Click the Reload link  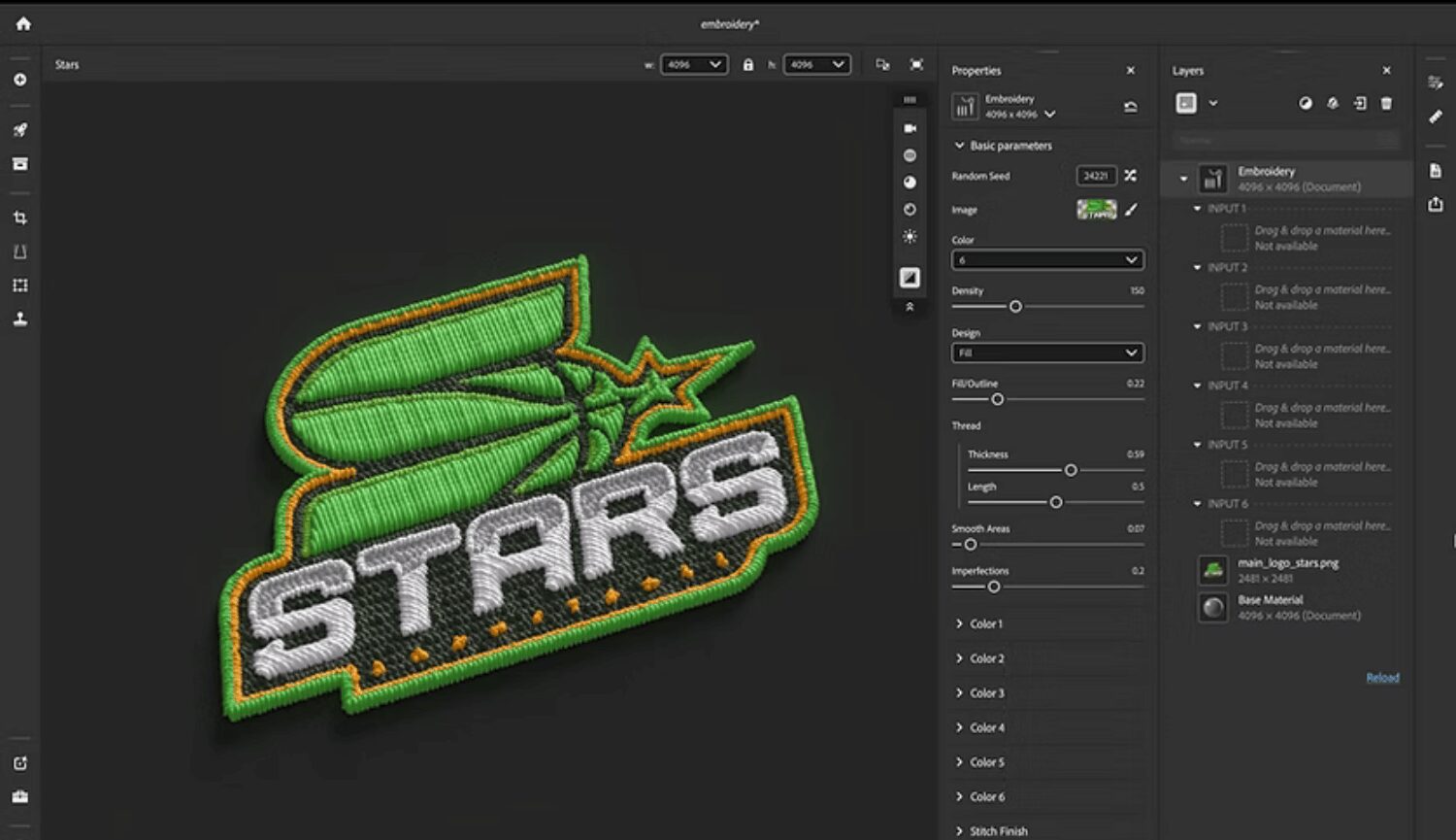pos(1382,678)
